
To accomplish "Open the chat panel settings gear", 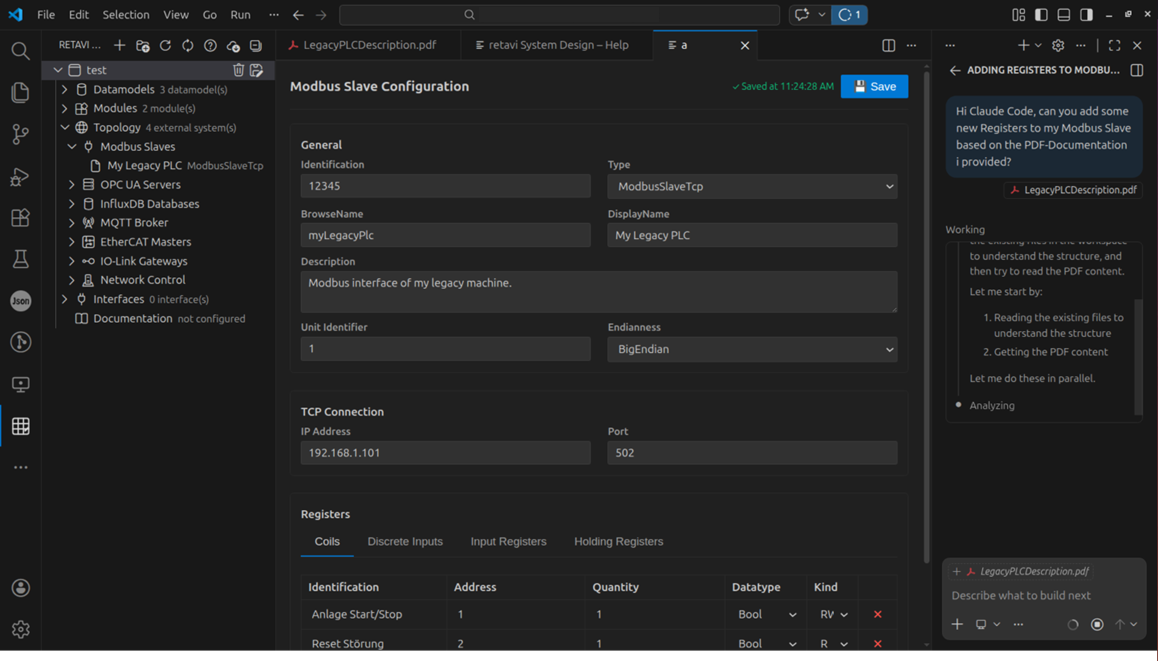I will (x=1058, y=46).
